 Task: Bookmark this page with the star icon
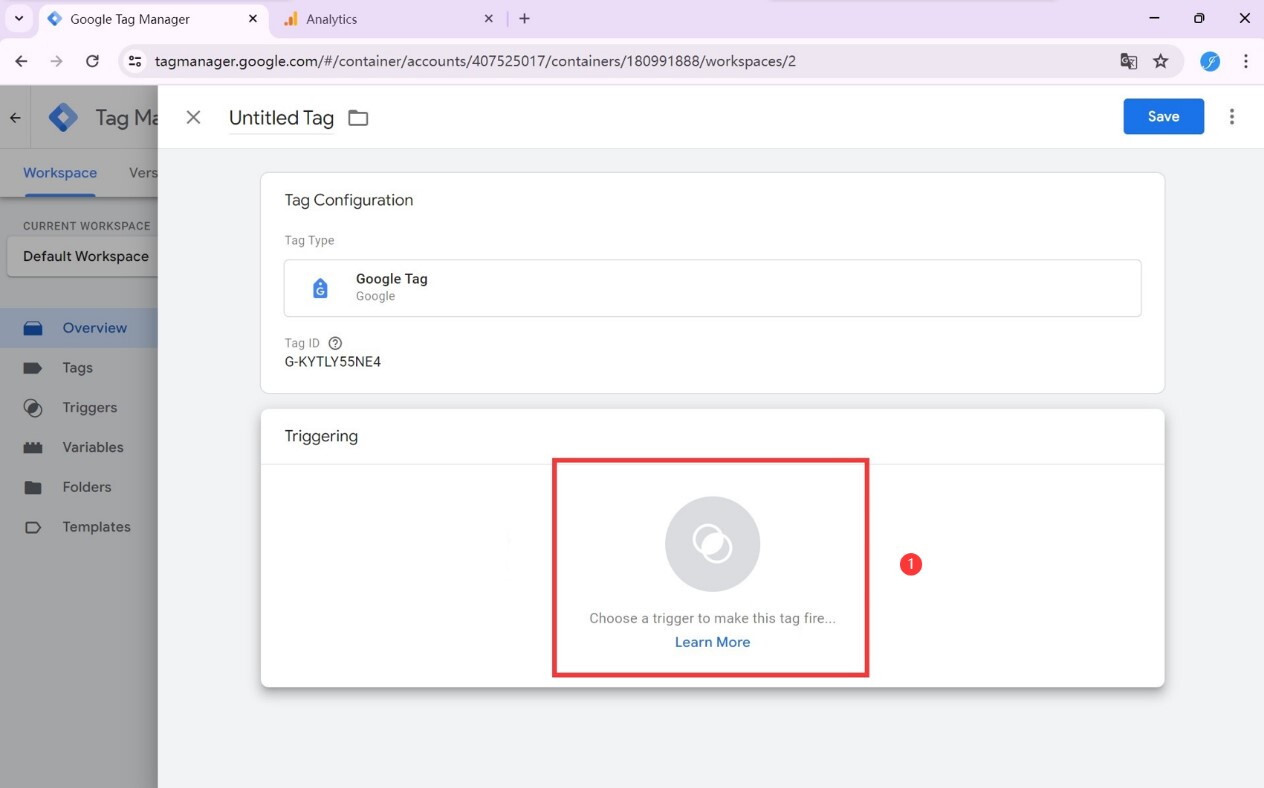click(1161, 61)
